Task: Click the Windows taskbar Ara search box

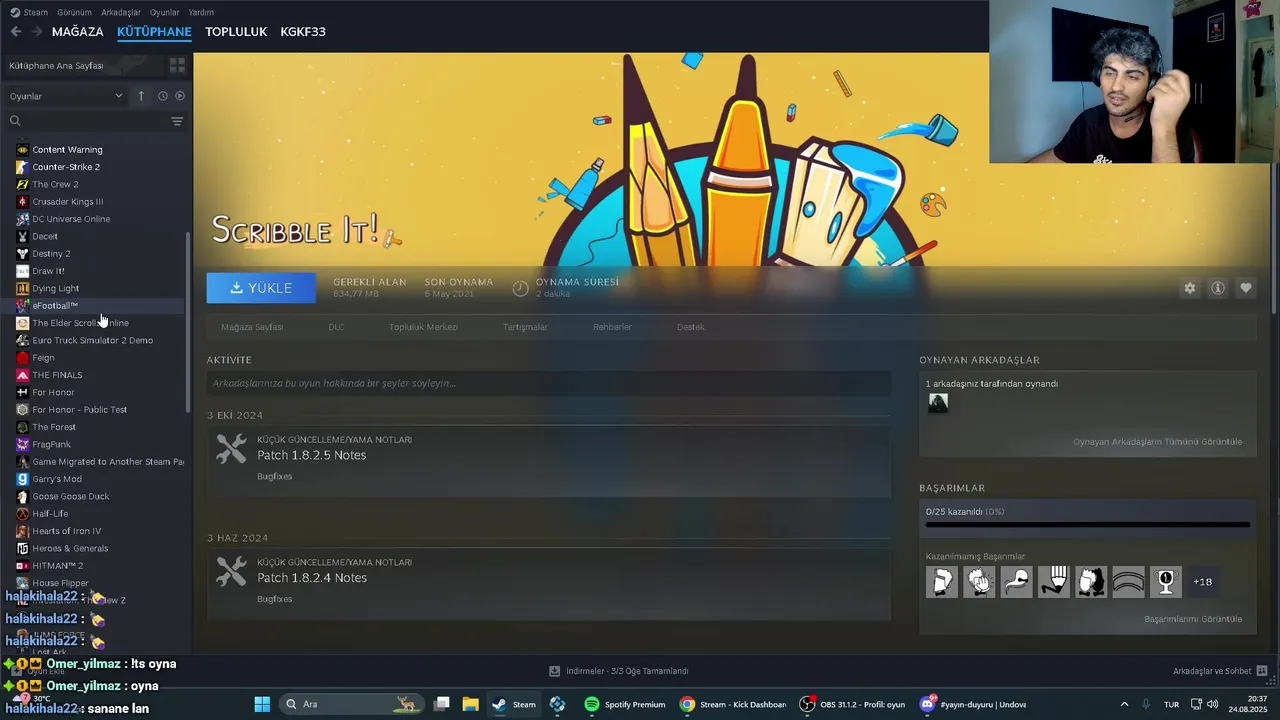Action: [x=350, y=704]
